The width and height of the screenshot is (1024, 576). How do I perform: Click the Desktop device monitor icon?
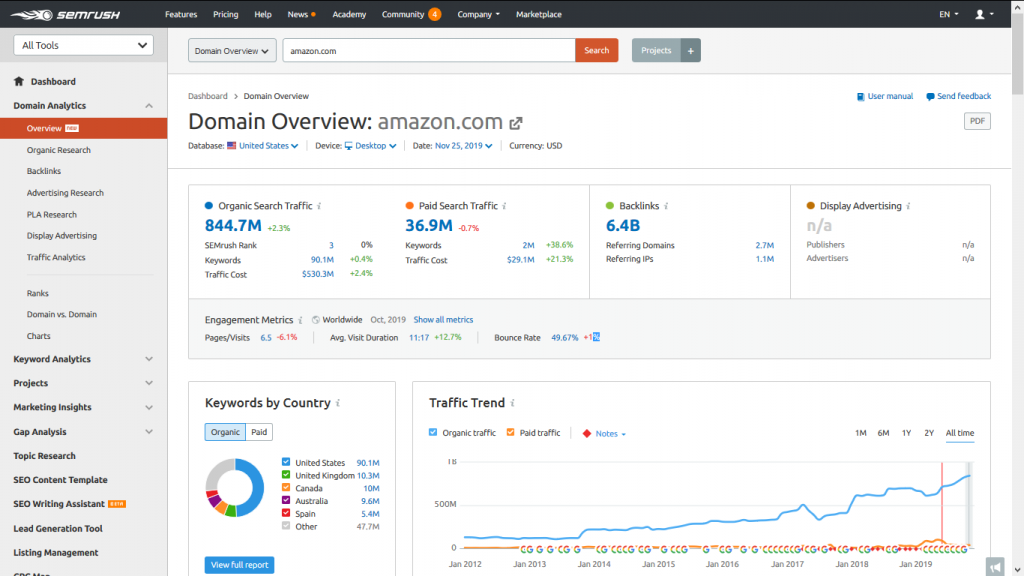(x=348, y=146)
